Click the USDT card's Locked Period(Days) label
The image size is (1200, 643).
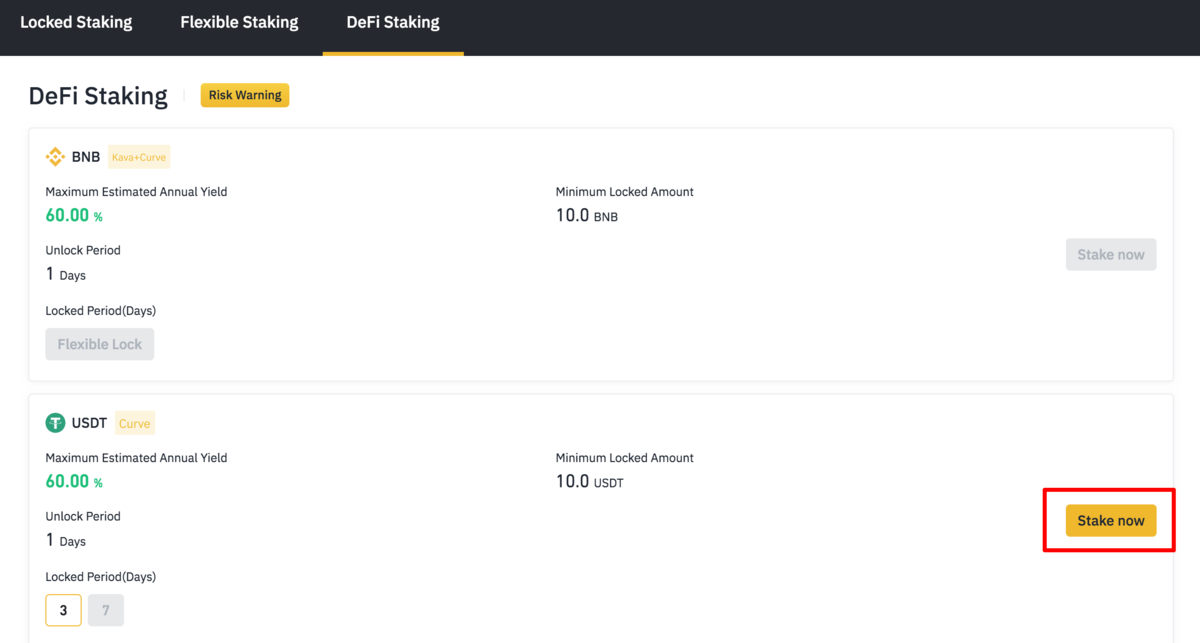click(101, 577)
